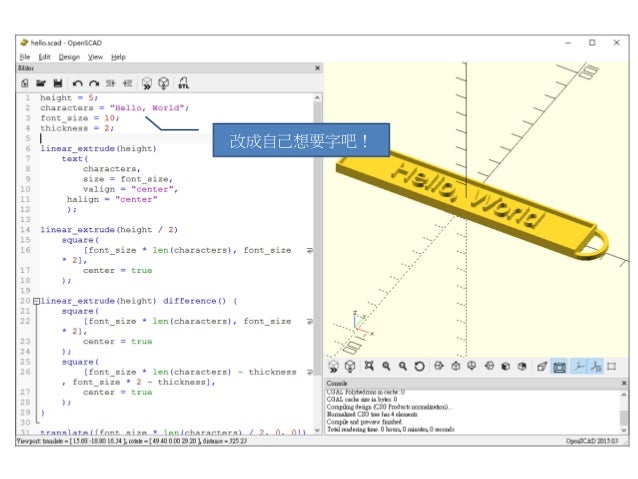The height and width of the screenshot is (479, 638).
Task: Switch to the Top view icon
Action: [x=456, y=366]
